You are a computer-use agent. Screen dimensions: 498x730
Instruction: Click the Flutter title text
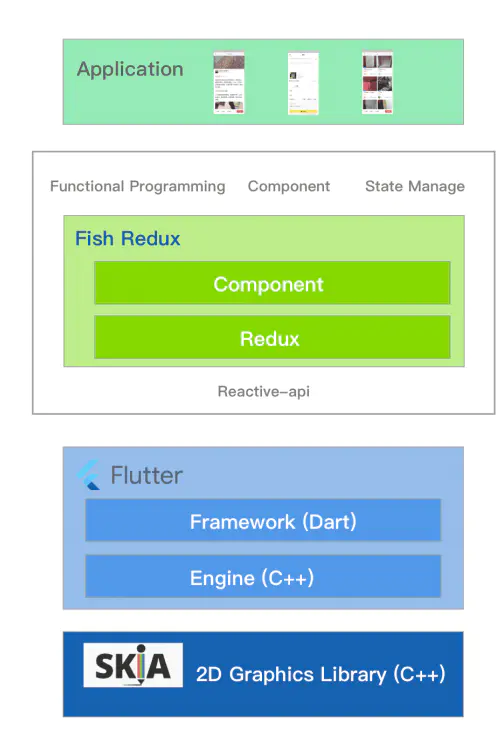pyautogui.click(x=147, y=475)
